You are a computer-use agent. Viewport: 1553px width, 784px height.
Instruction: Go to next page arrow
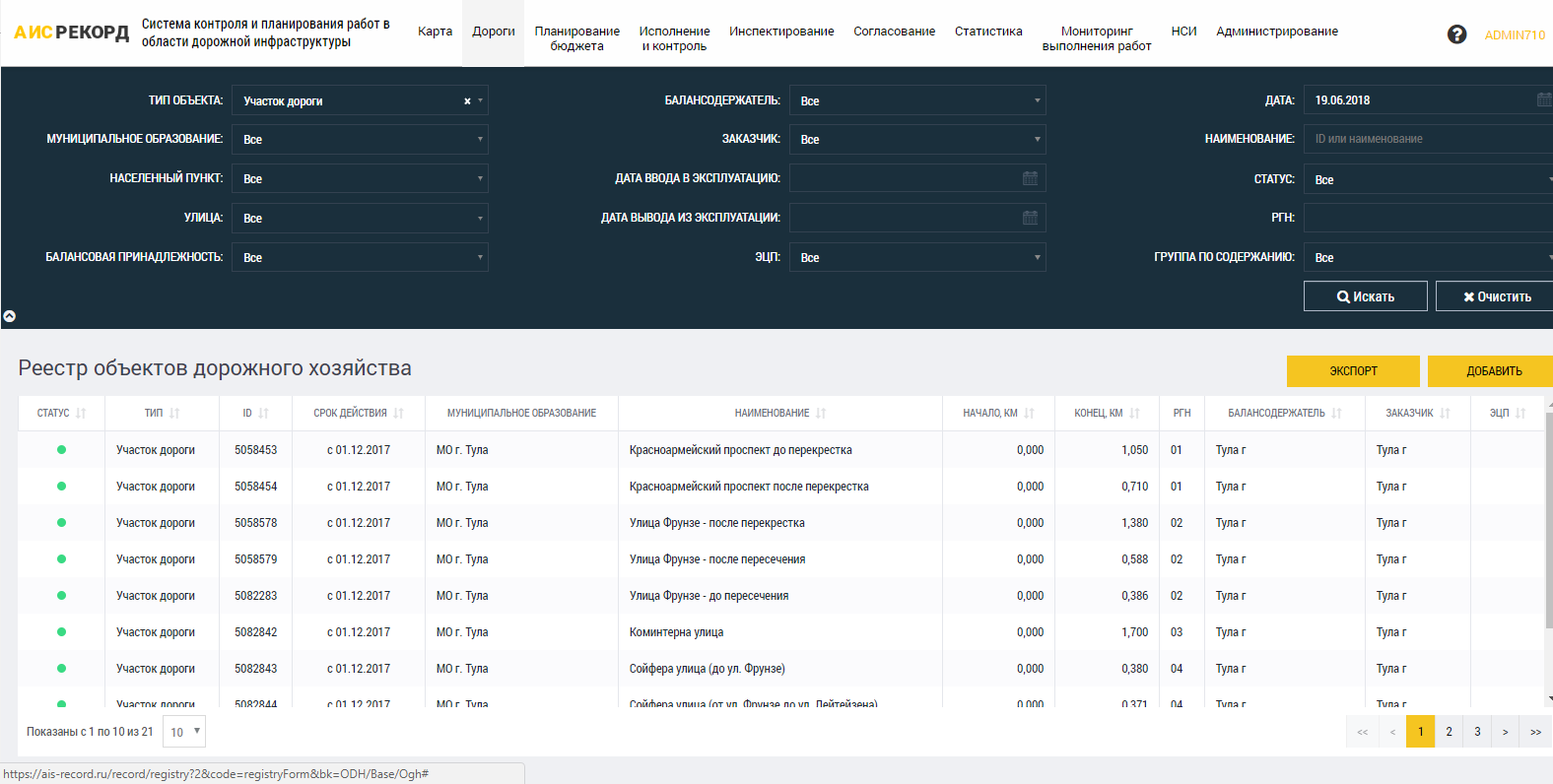pyautogui.click(x=1505, y=732)
